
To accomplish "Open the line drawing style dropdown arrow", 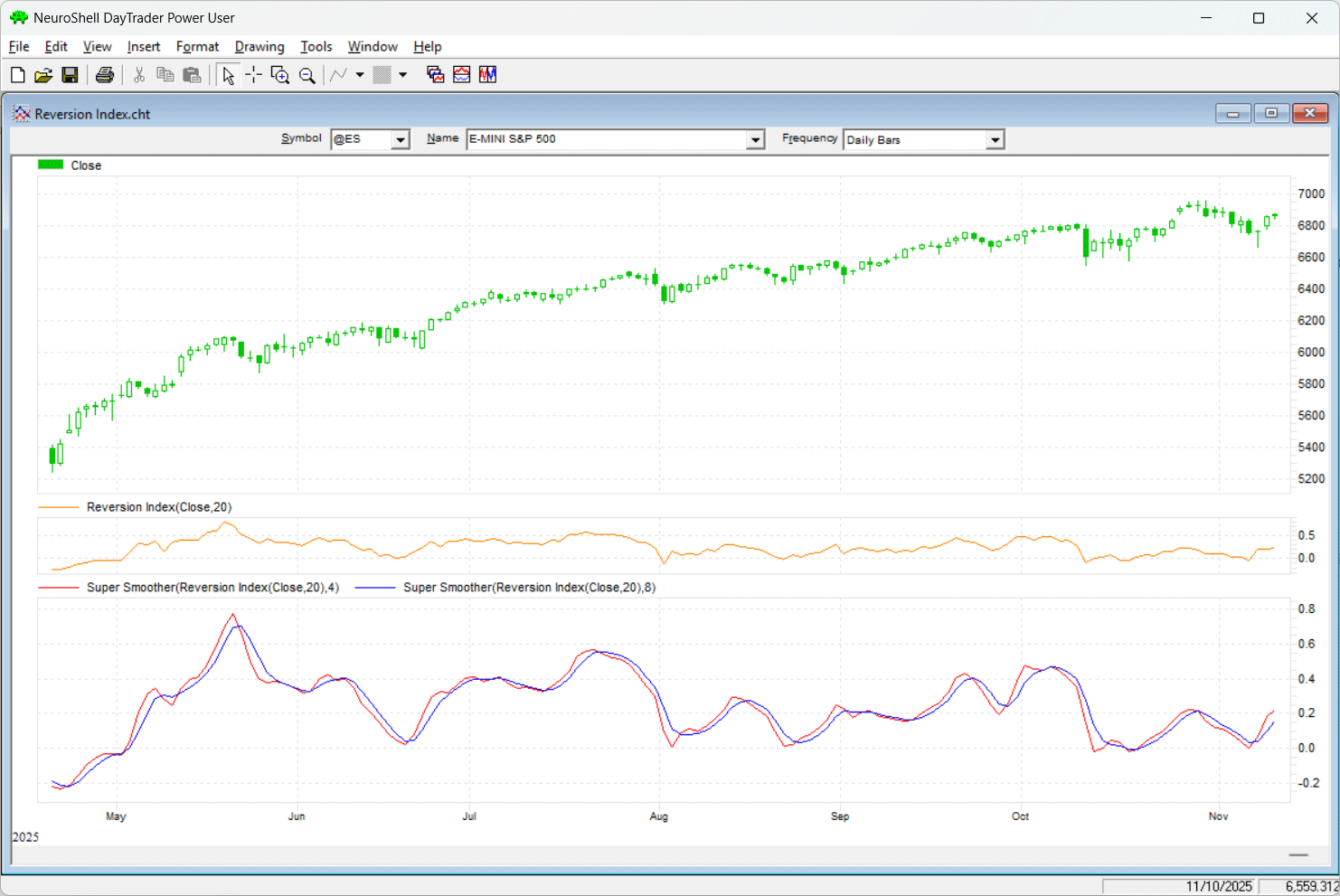I will (x=360, y=75).
